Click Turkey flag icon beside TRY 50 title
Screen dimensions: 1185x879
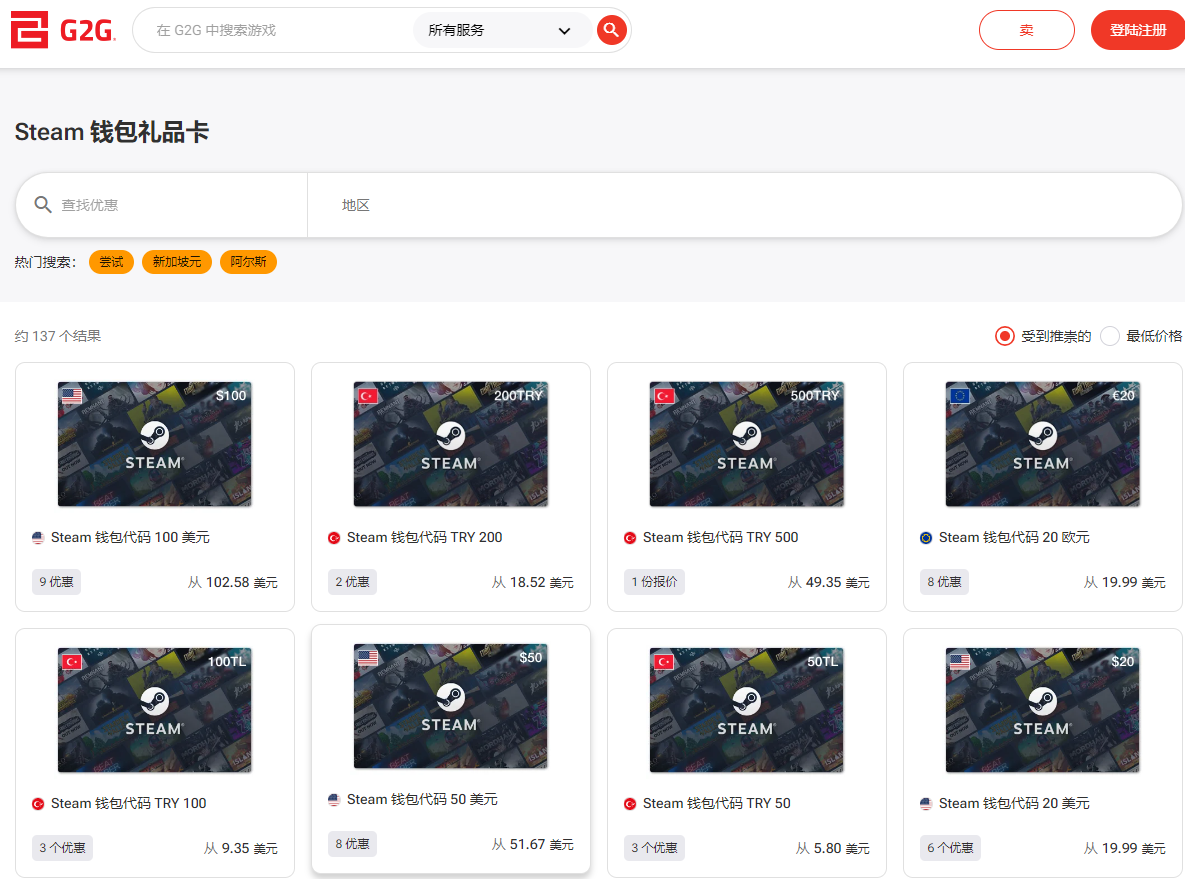pyautogui.click(x=630, y=804)
